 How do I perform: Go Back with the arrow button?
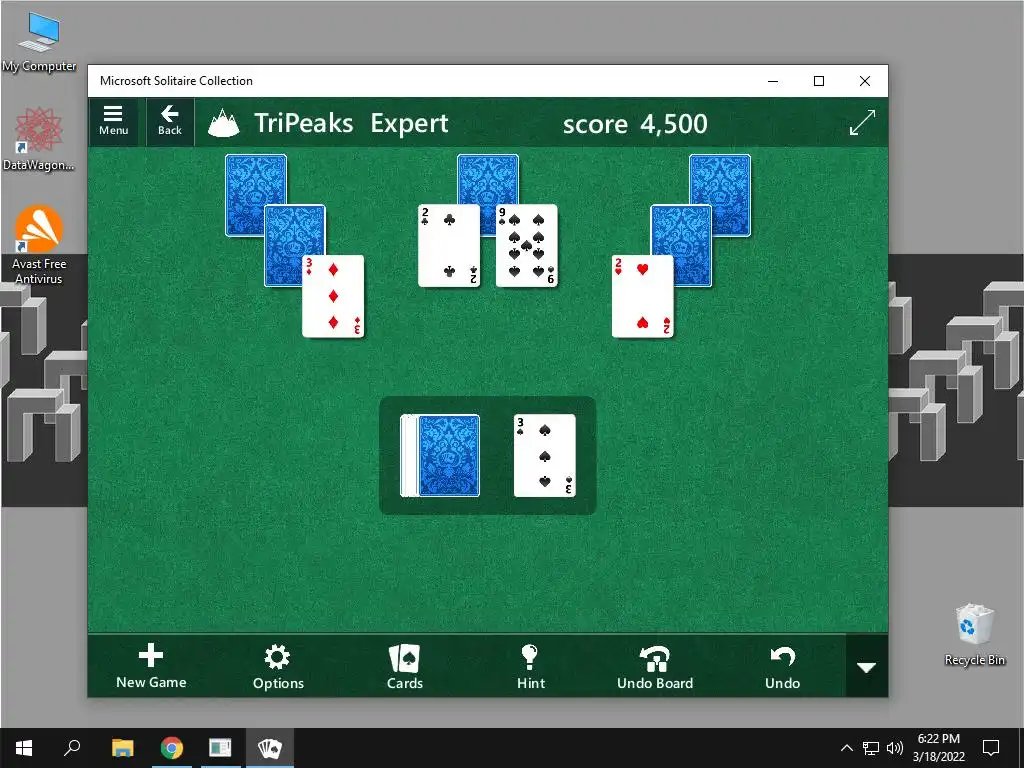170,121
